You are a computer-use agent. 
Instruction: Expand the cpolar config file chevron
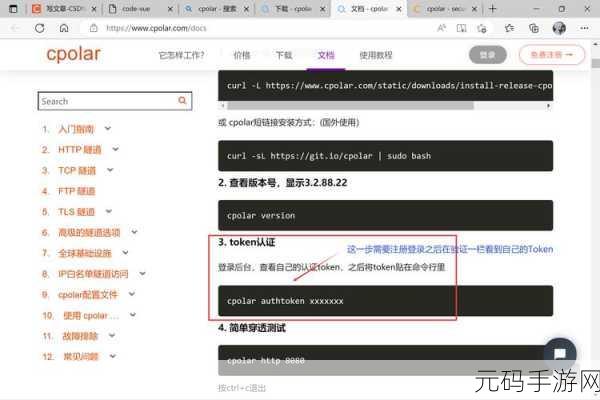click(132, 294)
